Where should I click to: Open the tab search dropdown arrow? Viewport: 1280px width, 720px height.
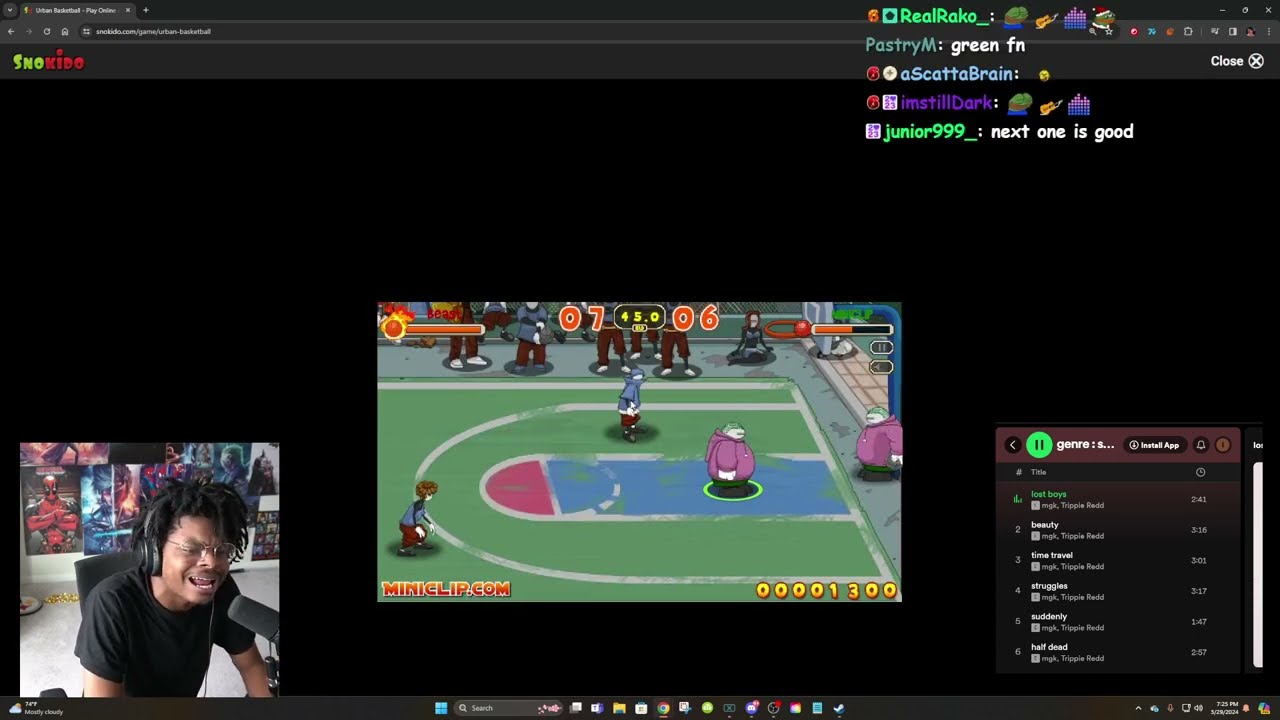tap(9, 10)
